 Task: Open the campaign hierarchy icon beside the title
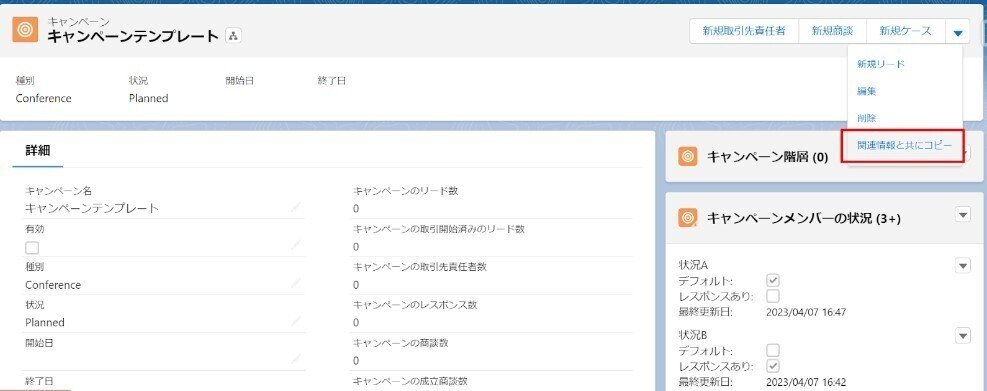(233, 36)
